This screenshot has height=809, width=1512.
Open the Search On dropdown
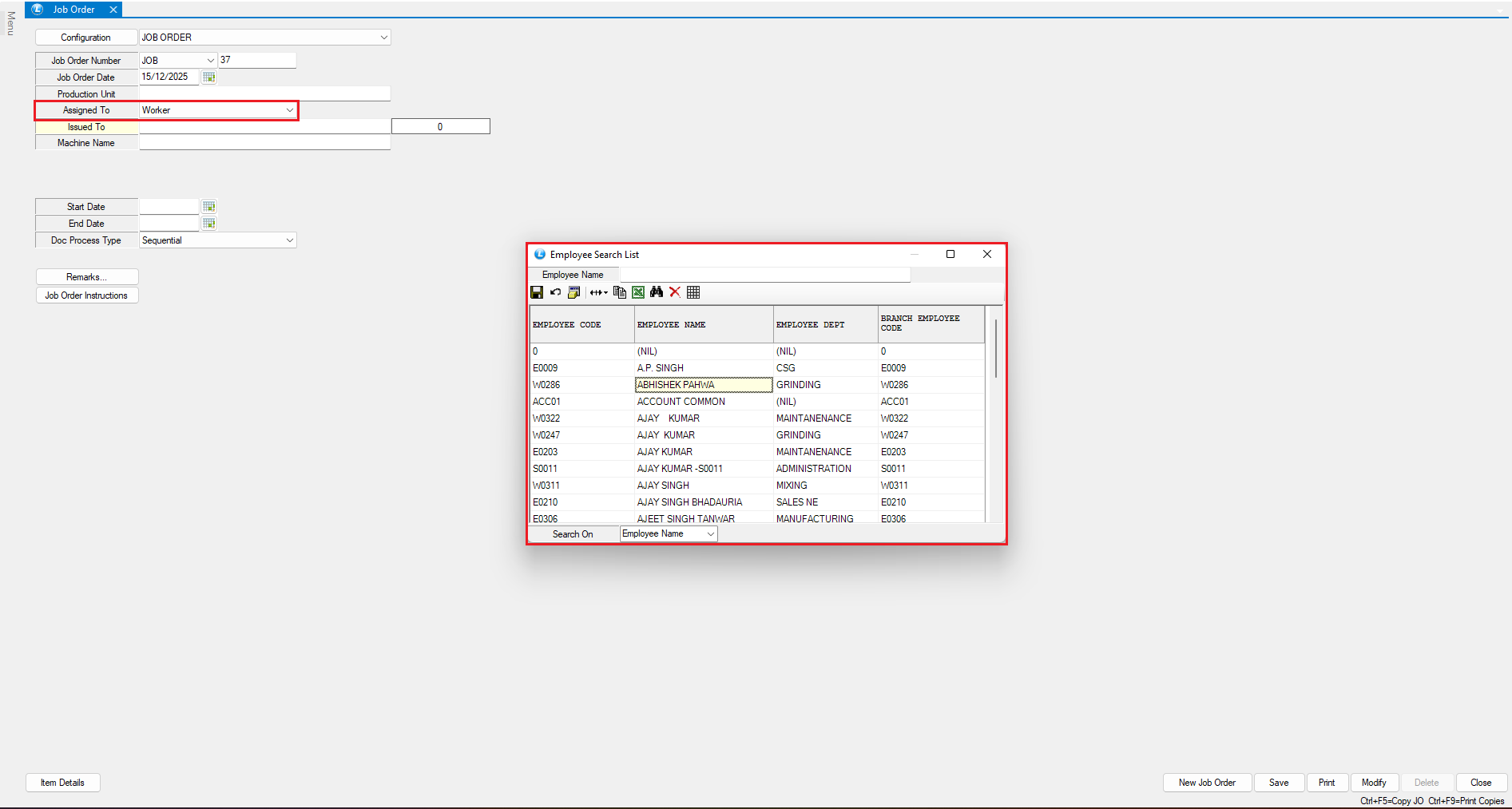[x=710, y=534]
